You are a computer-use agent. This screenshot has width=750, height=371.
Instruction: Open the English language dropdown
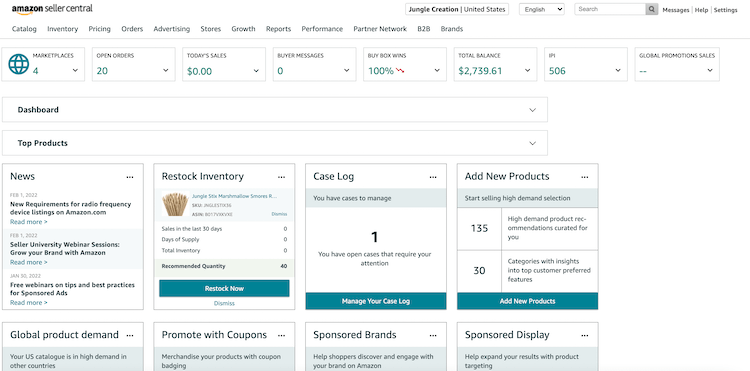pyautogui.click(x=541, y=9)
